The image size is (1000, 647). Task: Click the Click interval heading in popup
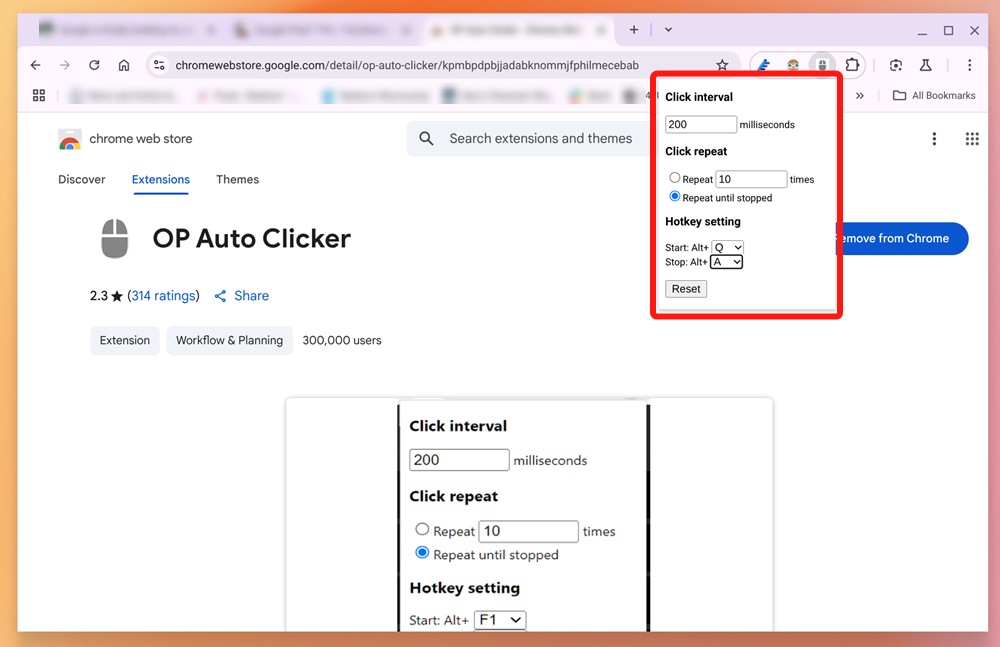pos(699,97)
